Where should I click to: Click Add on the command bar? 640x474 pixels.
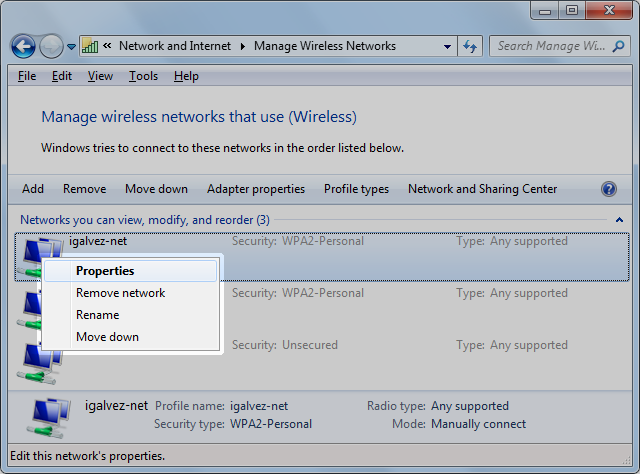[x=33, y=189]
